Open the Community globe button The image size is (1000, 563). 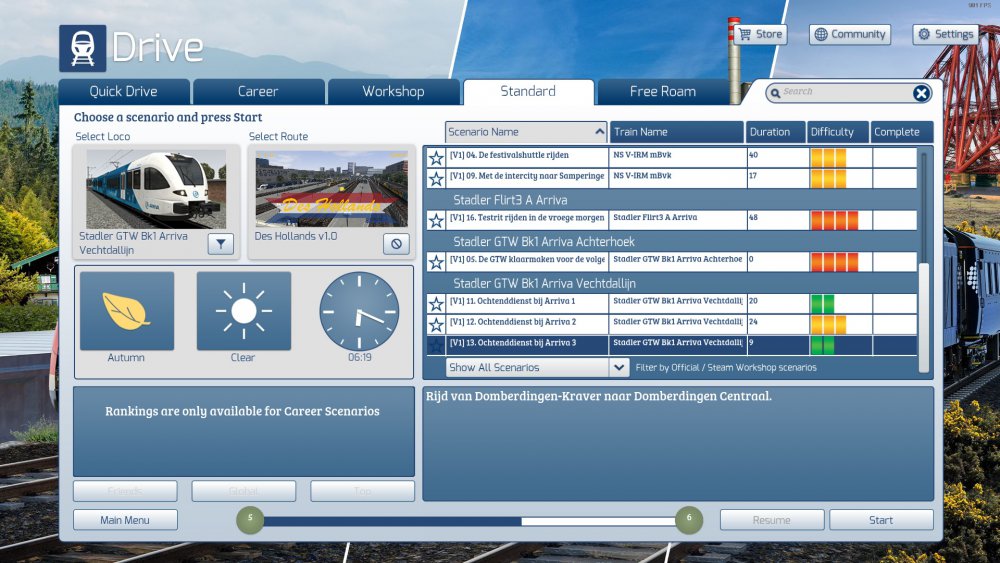850,34
